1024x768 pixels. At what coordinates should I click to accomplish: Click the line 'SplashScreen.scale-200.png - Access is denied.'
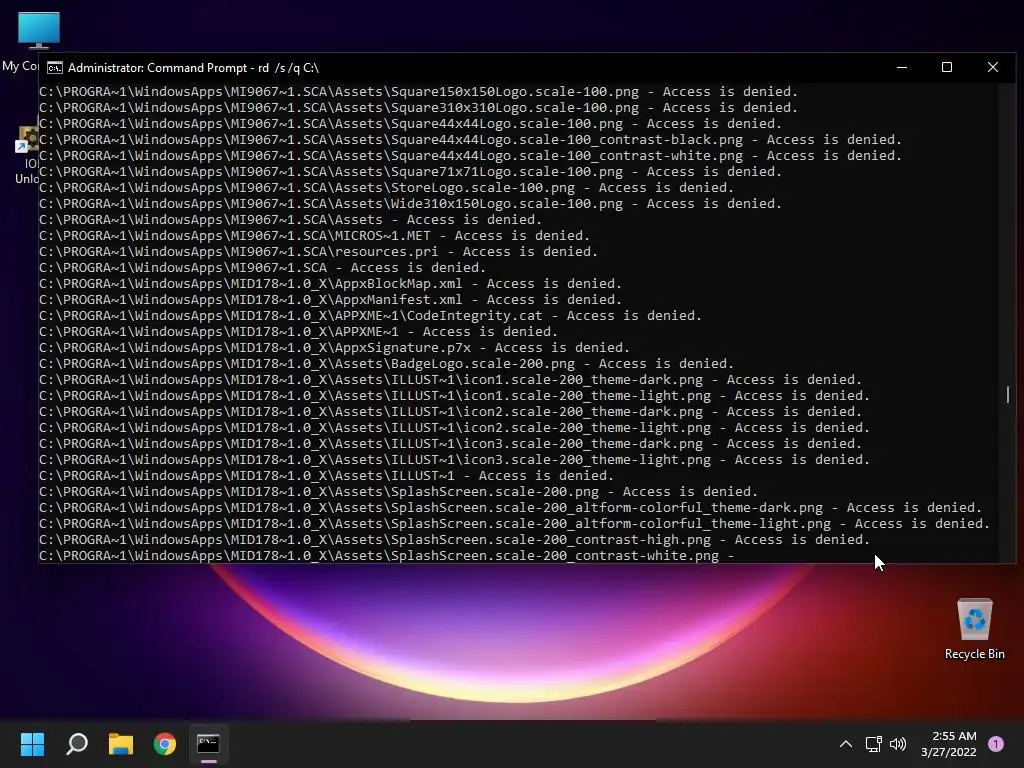pos(398,492)
